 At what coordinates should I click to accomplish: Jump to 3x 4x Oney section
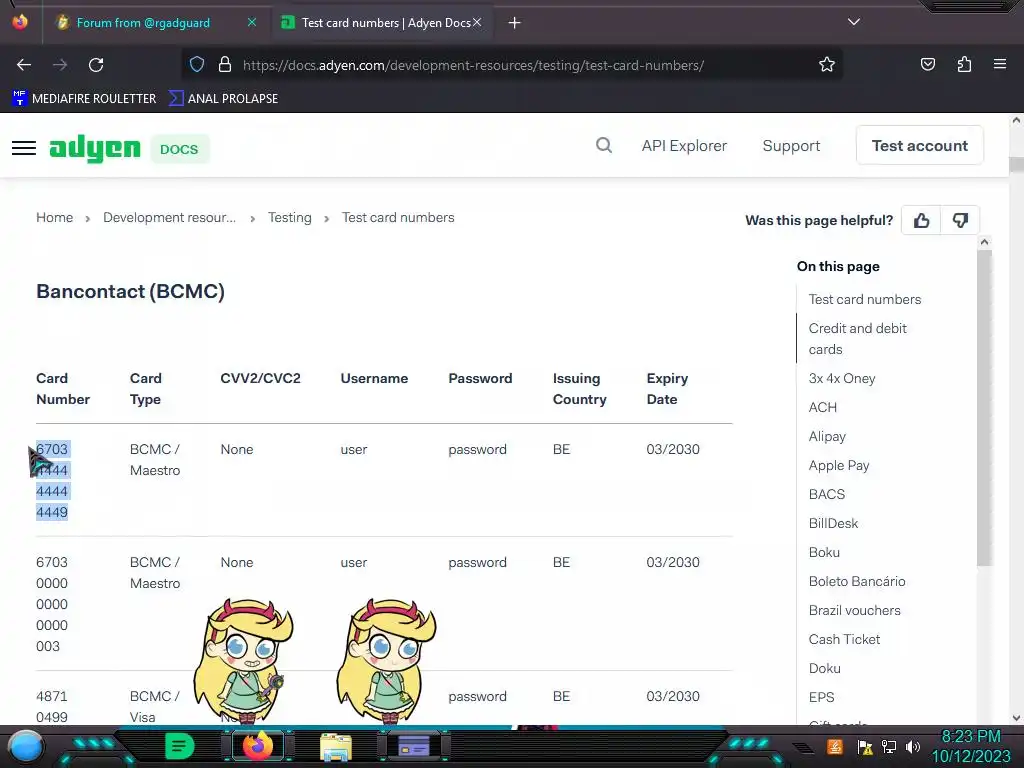coord(842,378)
